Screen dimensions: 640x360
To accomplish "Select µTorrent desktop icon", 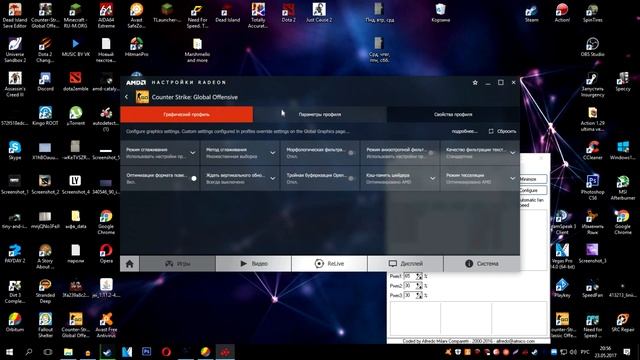I will (76, 116).
